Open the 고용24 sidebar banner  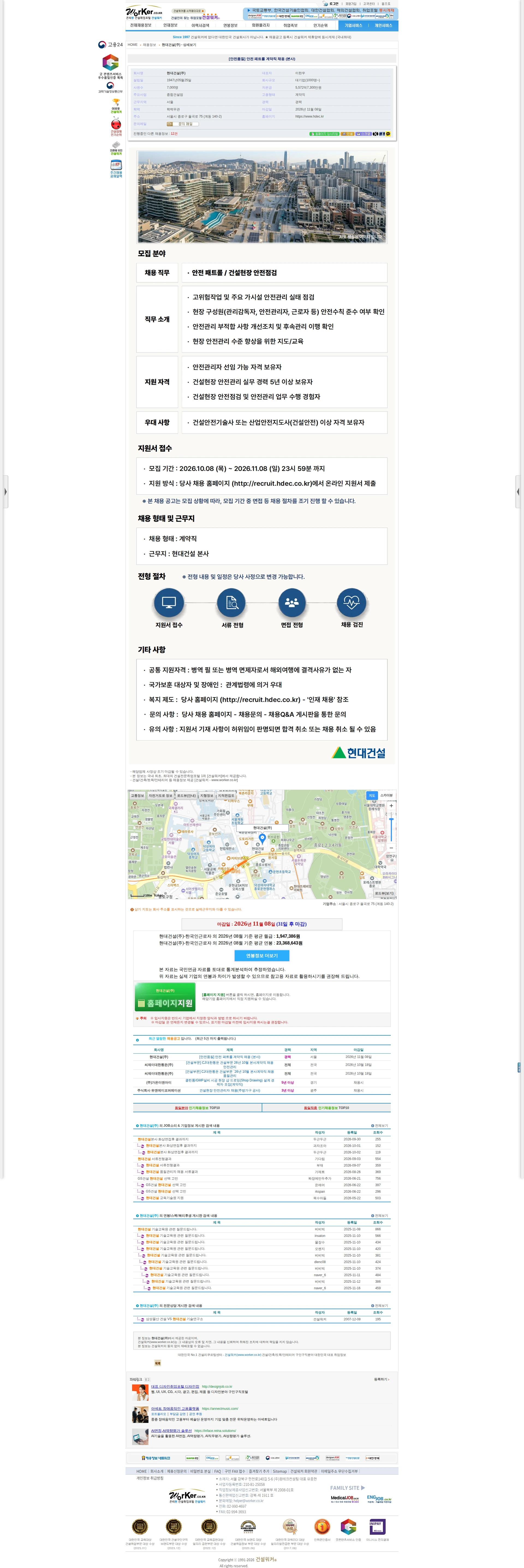(x=110, y=44)
